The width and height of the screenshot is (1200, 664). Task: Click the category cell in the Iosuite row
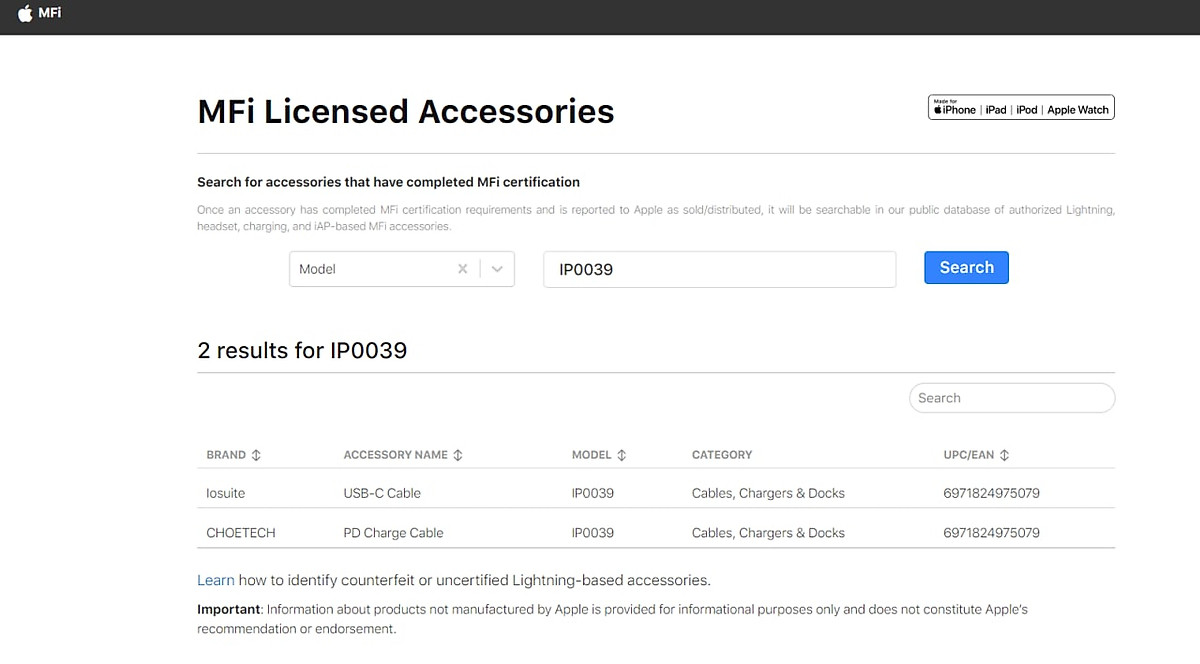768,493
